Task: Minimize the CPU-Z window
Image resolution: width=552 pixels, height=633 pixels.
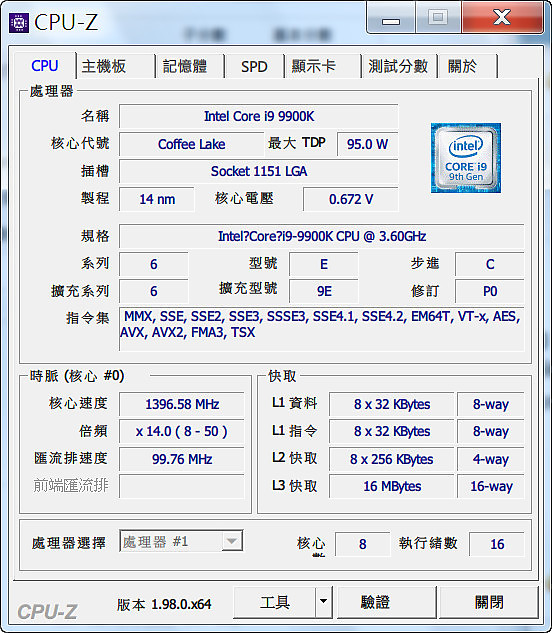Action: pos(391,18)
